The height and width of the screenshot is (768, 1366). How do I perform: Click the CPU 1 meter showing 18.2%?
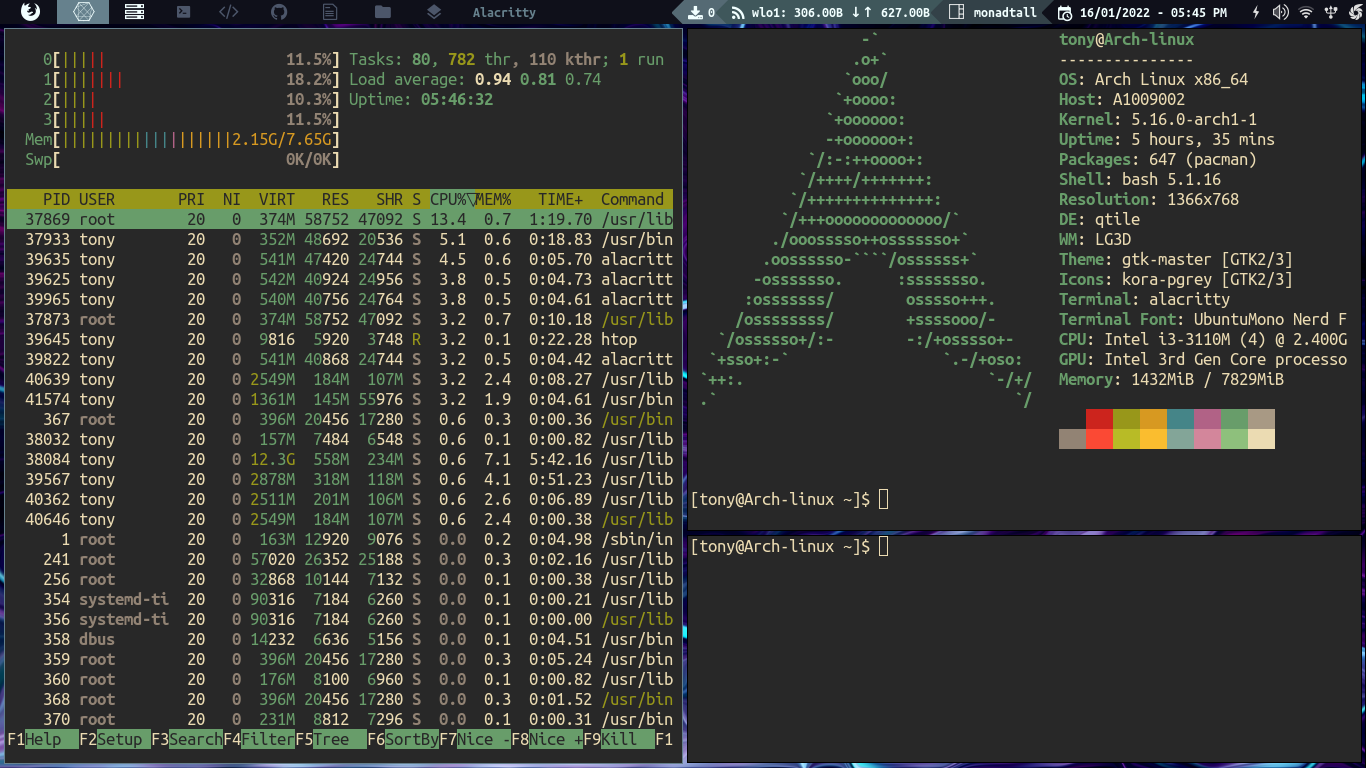[192, 79]
